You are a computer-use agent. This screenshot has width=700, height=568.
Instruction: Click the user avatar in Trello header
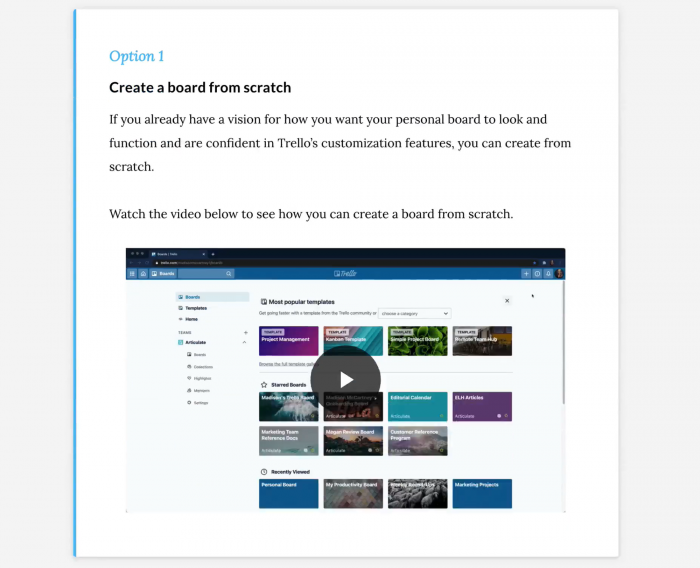click(559, 274)
